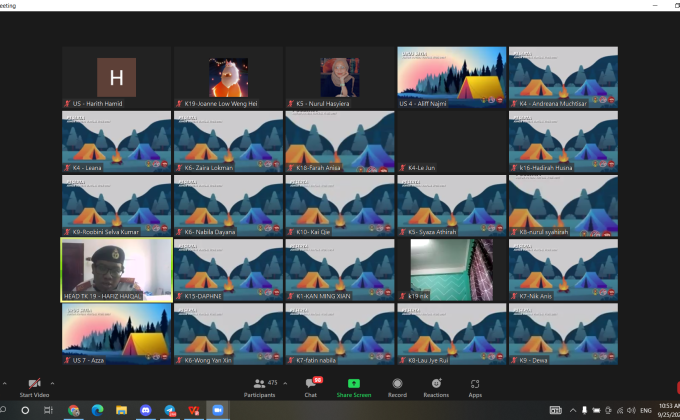The image size is (680, 420).
Task: Open Windows search from the taskbar
Action: [x=26, y=411]
